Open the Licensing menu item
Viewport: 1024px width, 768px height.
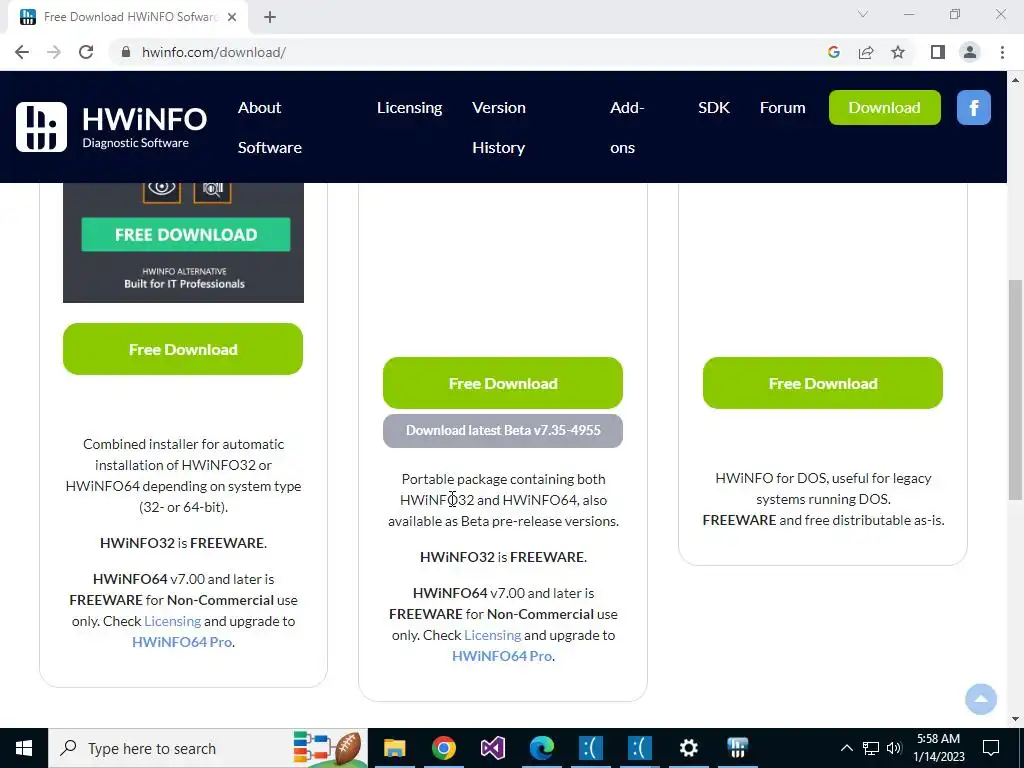coord(409,108)
